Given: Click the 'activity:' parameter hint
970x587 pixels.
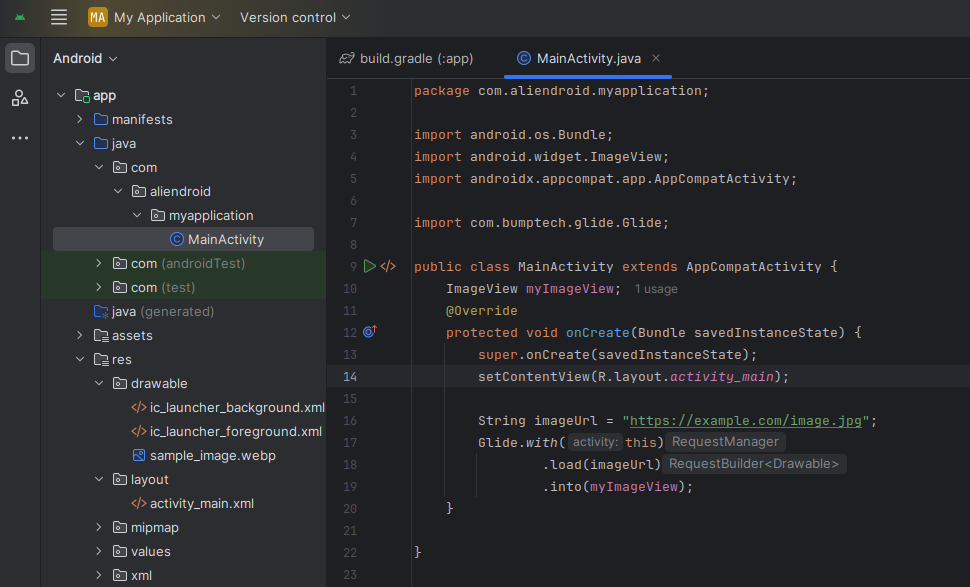Looking at the screenshot, I should (594, 442).
